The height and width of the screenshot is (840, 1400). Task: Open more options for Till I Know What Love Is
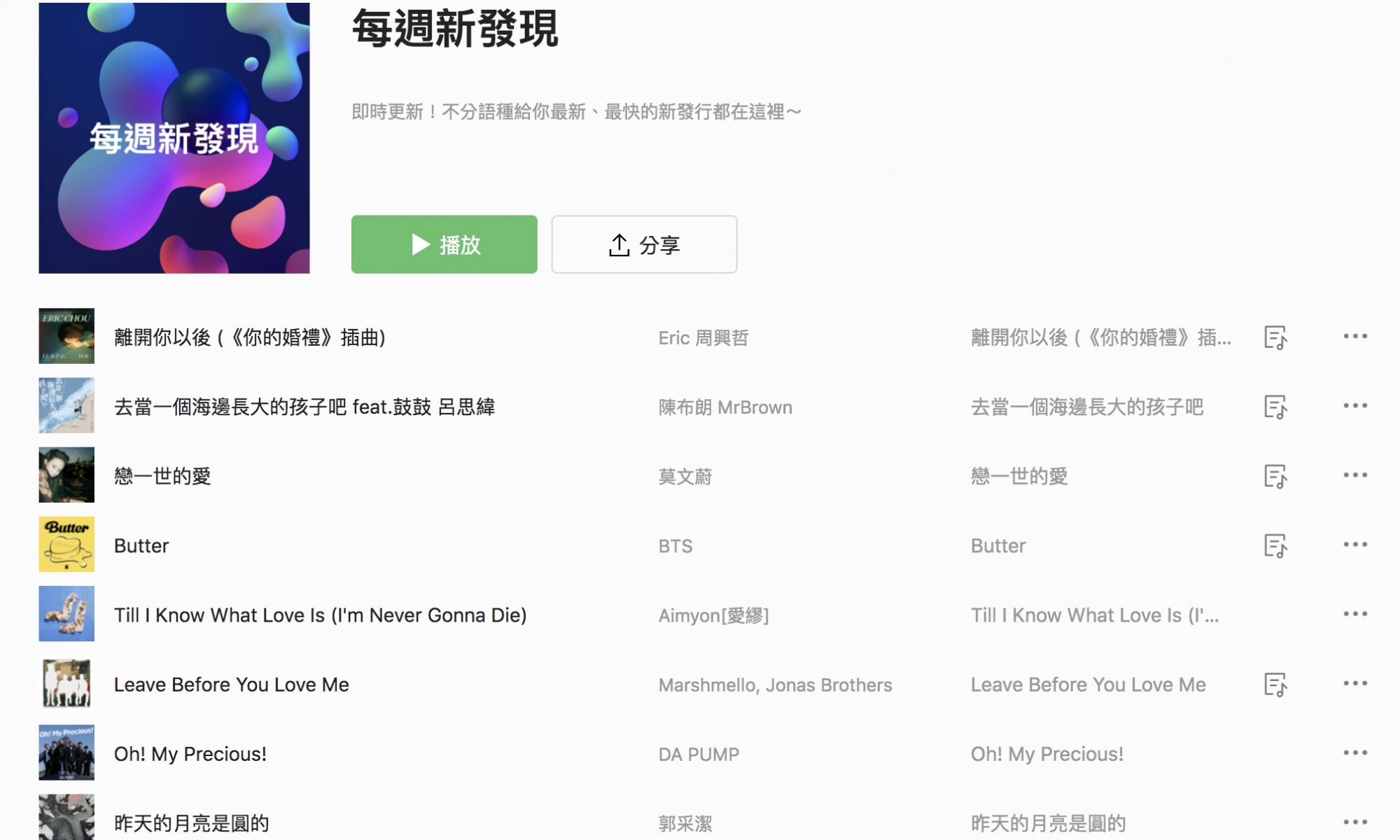coord(1355,614)
